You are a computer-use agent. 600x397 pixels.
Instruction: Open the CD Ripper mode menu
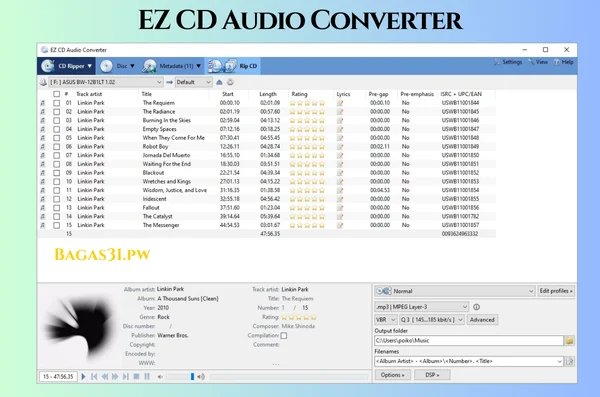tap(67, 66)
